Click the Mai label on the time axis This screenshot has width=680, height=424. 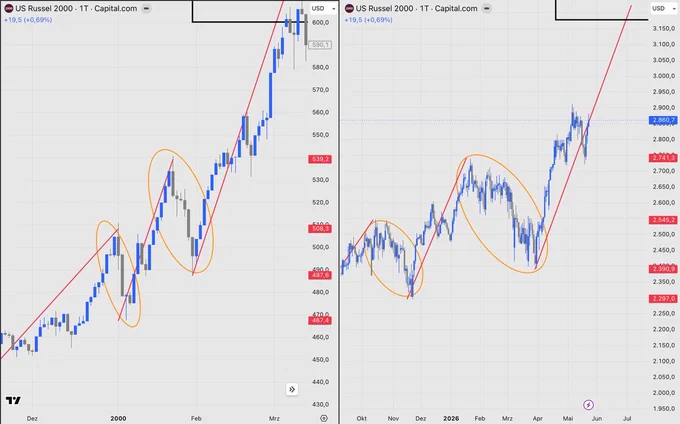[x=568, y=418]
